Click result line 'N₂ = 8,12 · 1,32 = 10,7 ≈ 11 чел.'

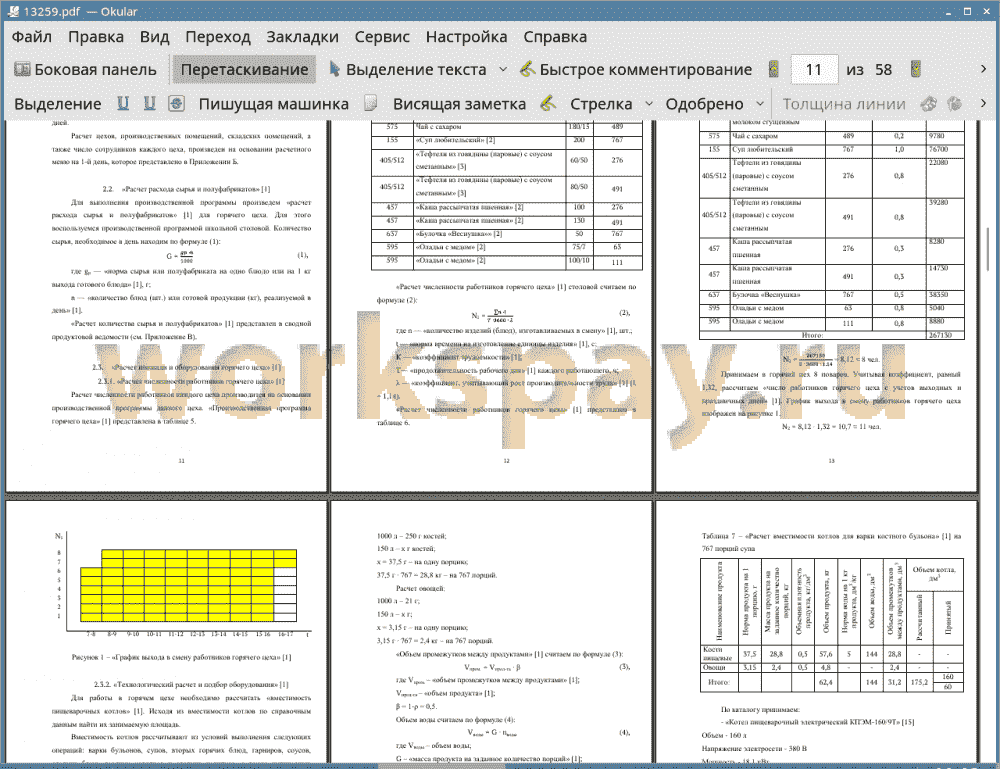click(831, 427)
